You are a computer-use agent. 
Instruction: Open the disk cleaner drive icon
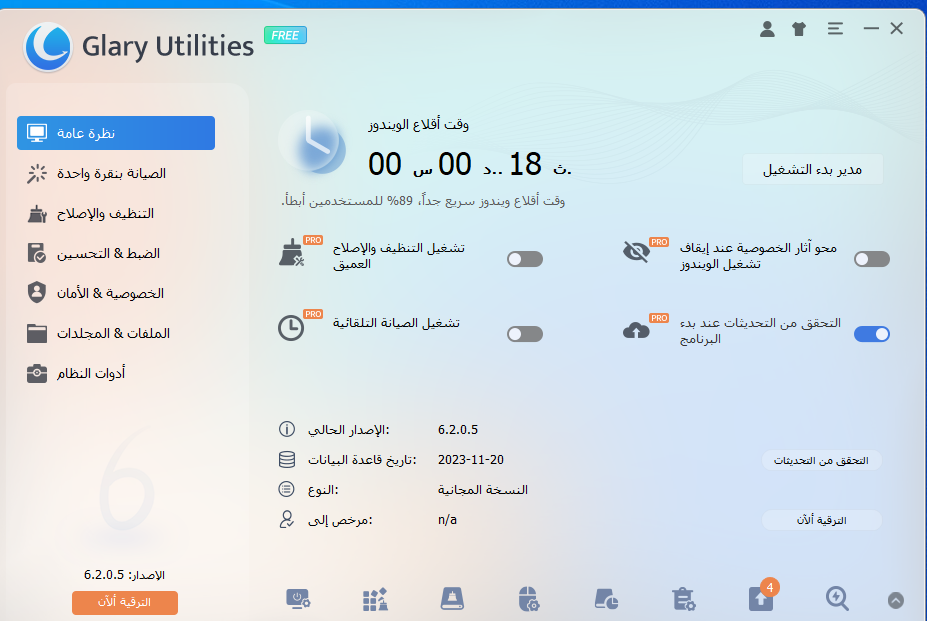453,599
